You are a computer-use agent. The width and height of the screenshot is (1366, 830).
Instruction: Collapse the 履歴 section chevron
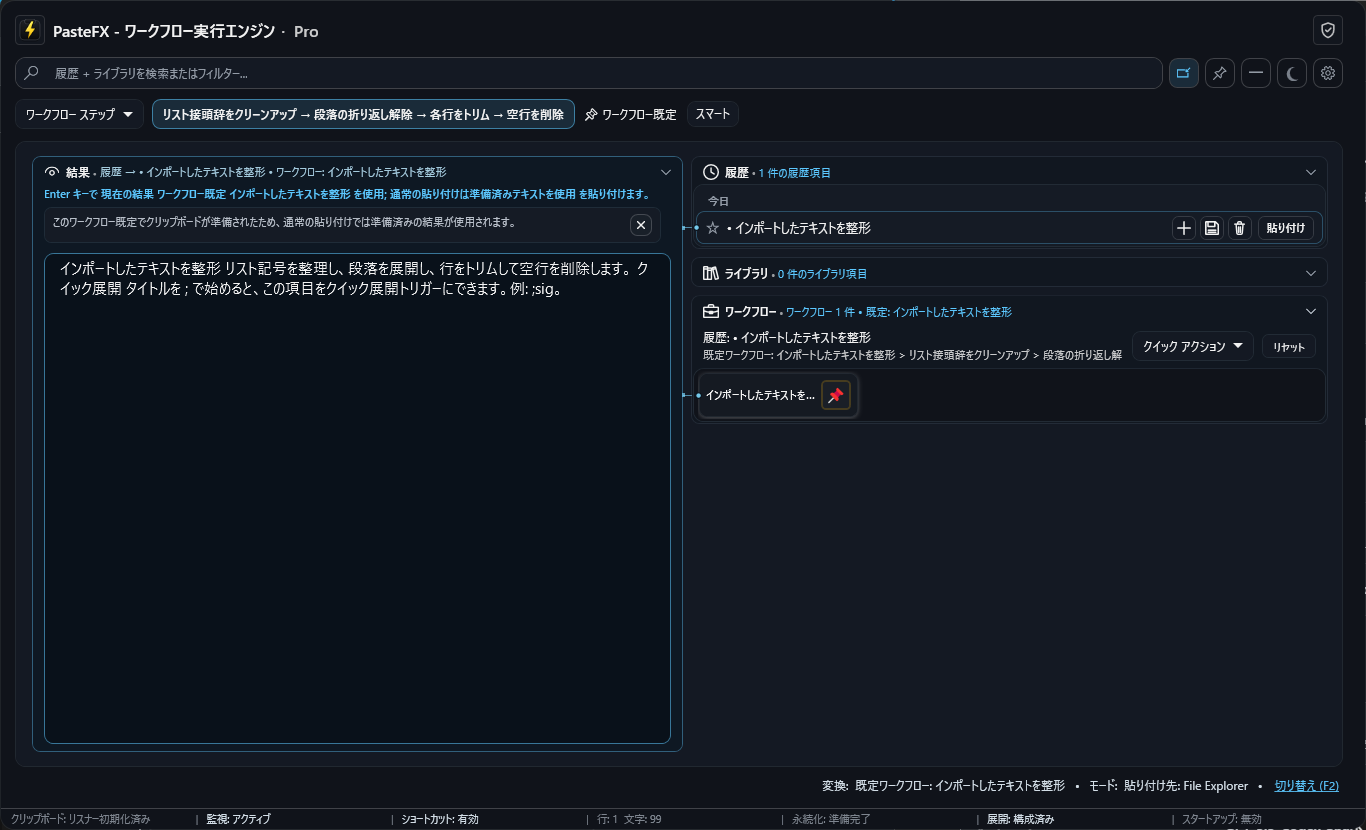click(x=1311, y=172)
